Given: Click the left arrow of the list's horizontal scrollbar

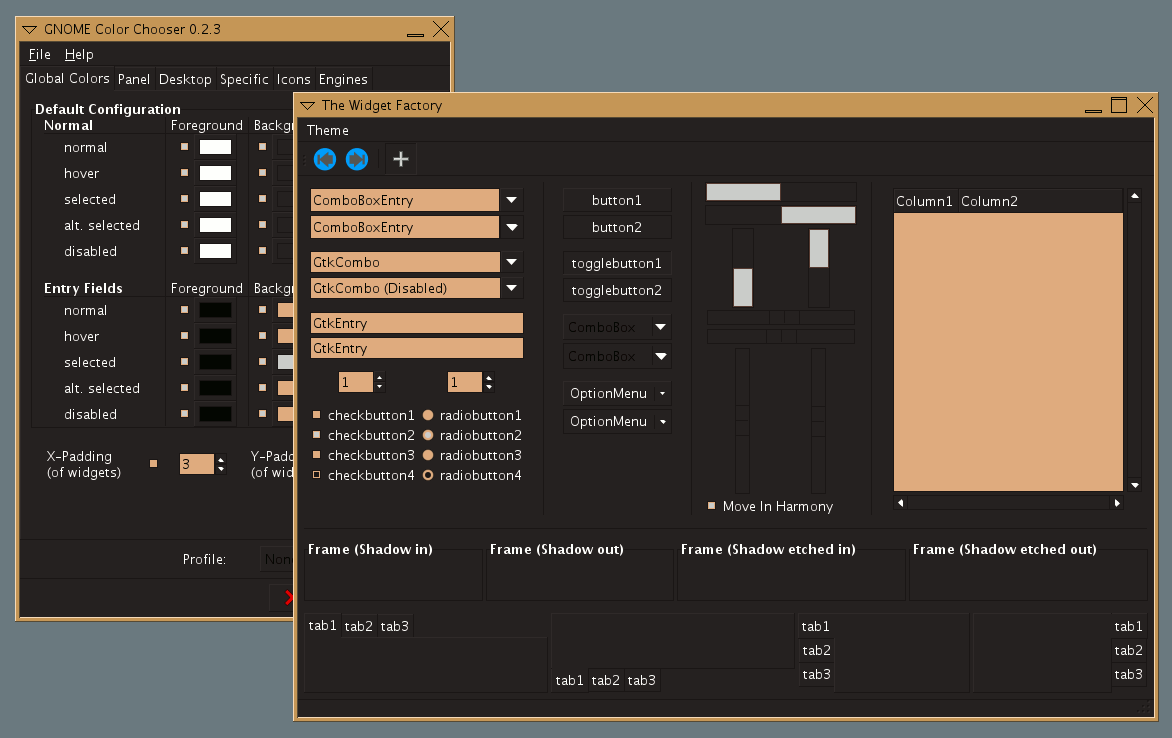Looking at the screenshot, I should coord(901,503).
